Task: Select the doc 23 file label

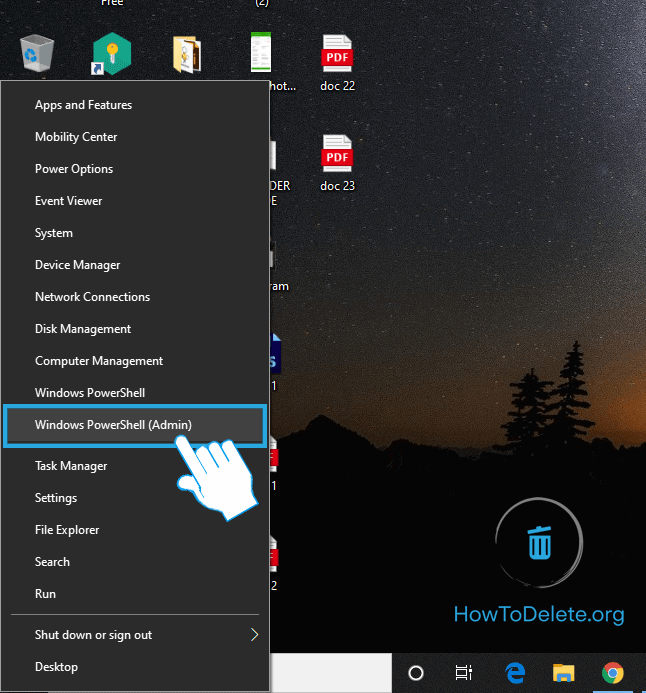Action: pyautogui.click(x=337, y=186)
